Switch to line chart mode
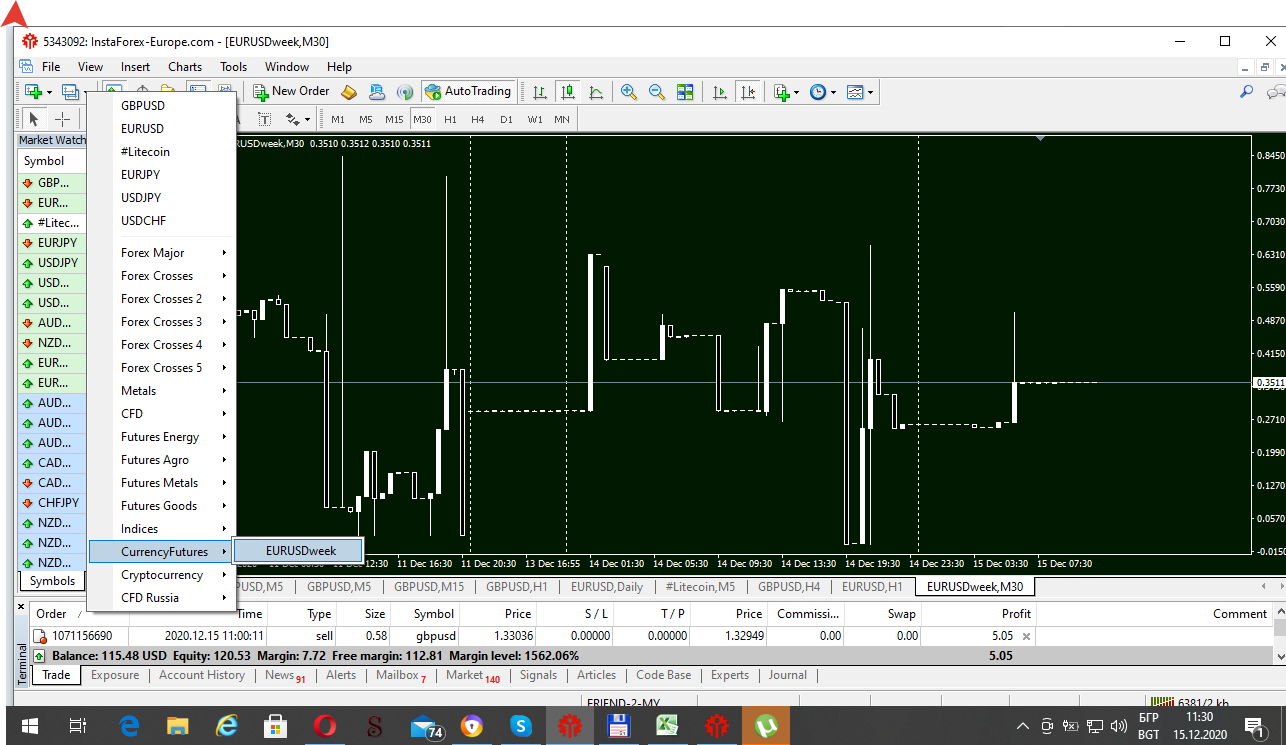 point(596,91)
